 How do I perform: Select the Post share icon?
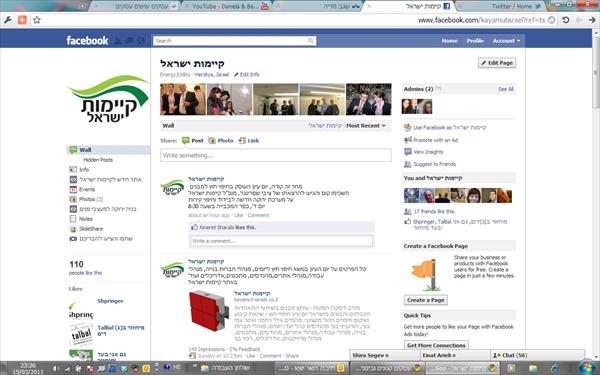(186, 140)
